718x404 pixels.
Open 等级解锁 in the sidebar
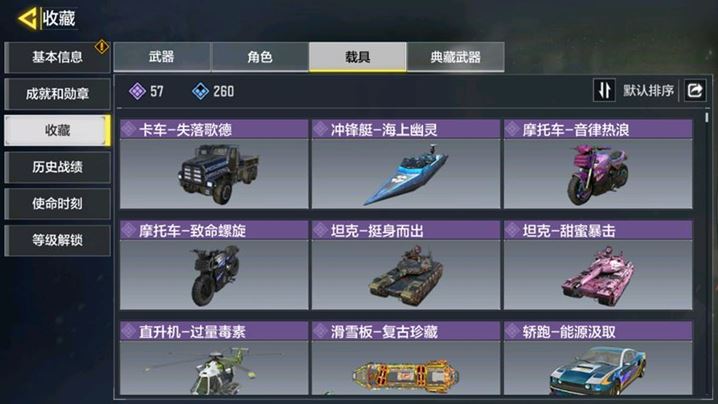[x=57, y=240]
